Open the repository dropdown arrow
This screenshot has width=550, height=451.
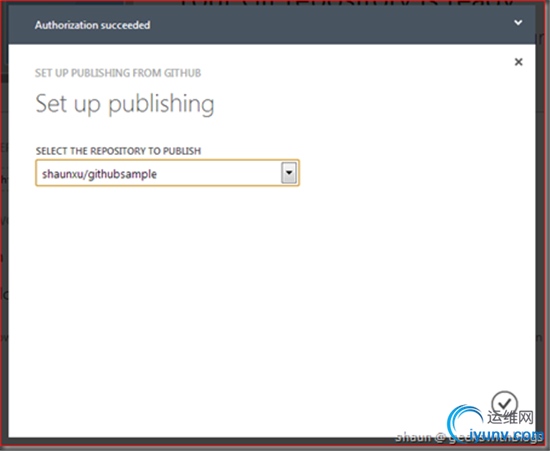[x=289, y=173]
